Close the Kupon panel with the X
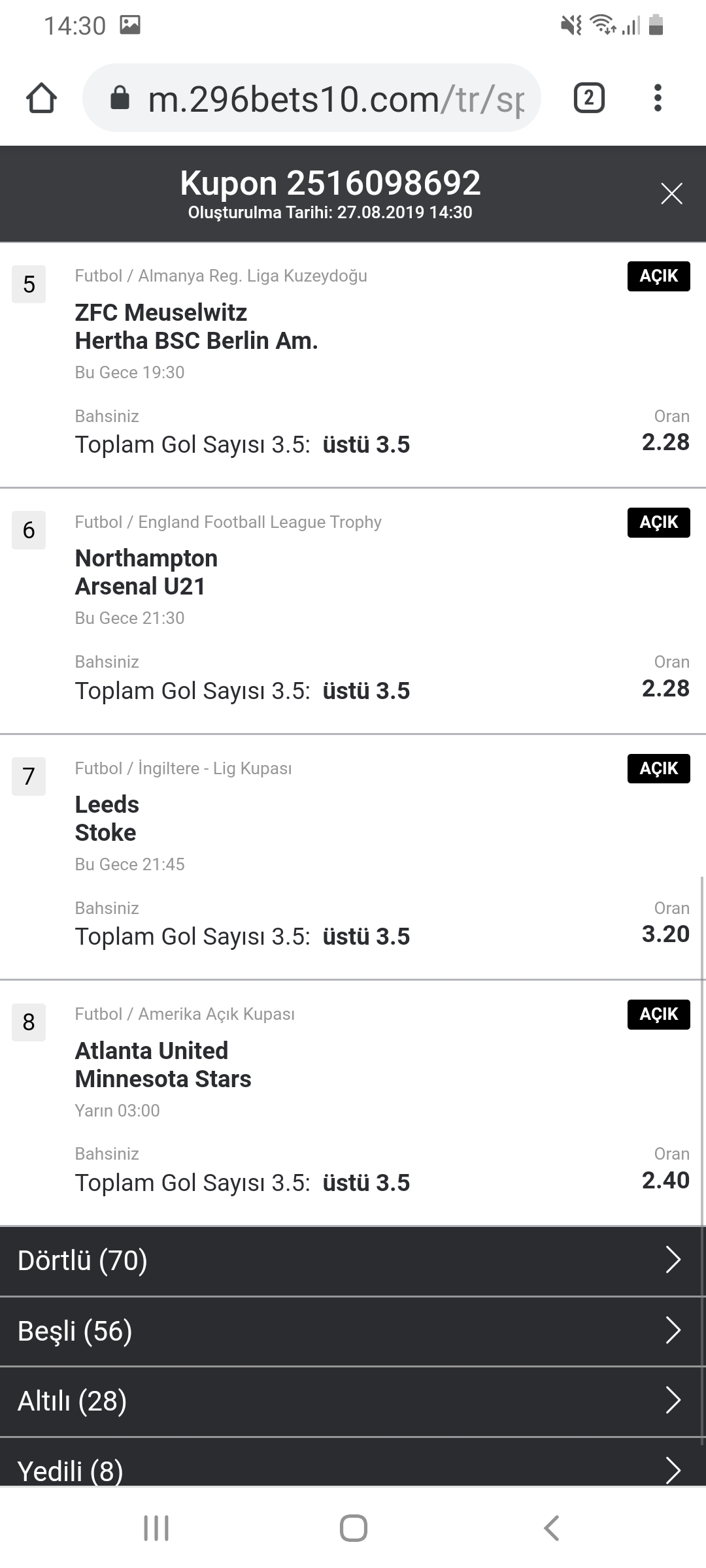Screen dimensions: 706x1568 [671, 194]
